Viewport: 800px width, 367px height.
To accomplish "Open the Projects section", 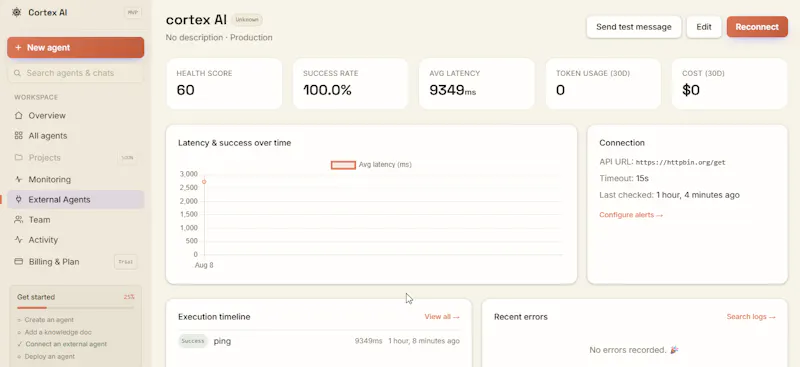I will pos(76,157).
